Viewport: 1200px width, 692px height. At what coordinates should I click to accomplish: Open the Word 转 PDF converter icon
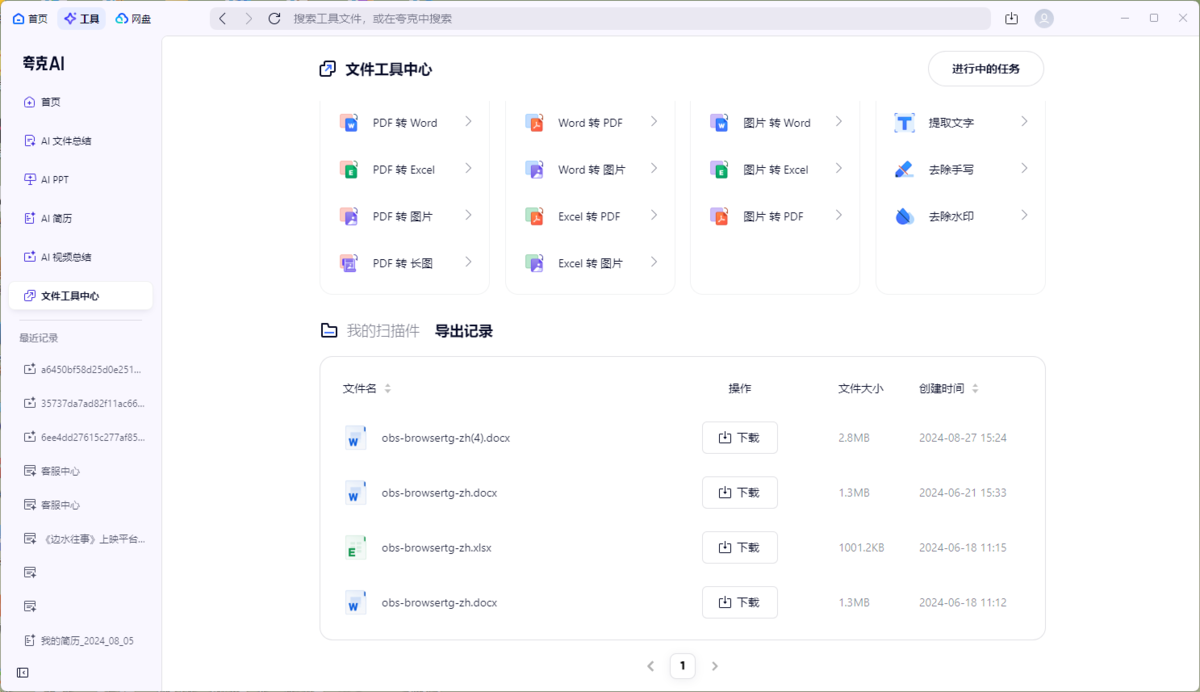click(534, 123)
